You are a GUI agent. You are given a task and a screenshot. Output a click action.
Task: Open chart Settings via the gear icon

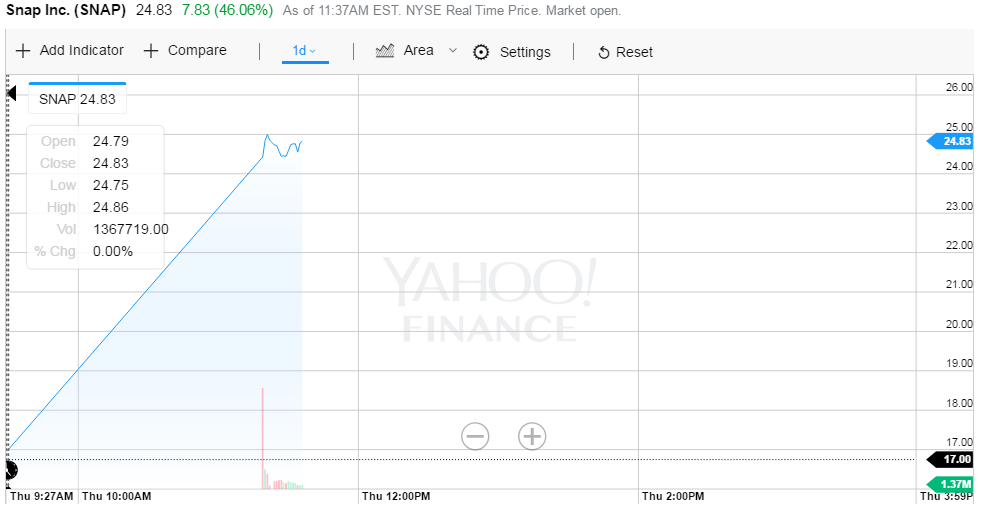coord(481,52)
